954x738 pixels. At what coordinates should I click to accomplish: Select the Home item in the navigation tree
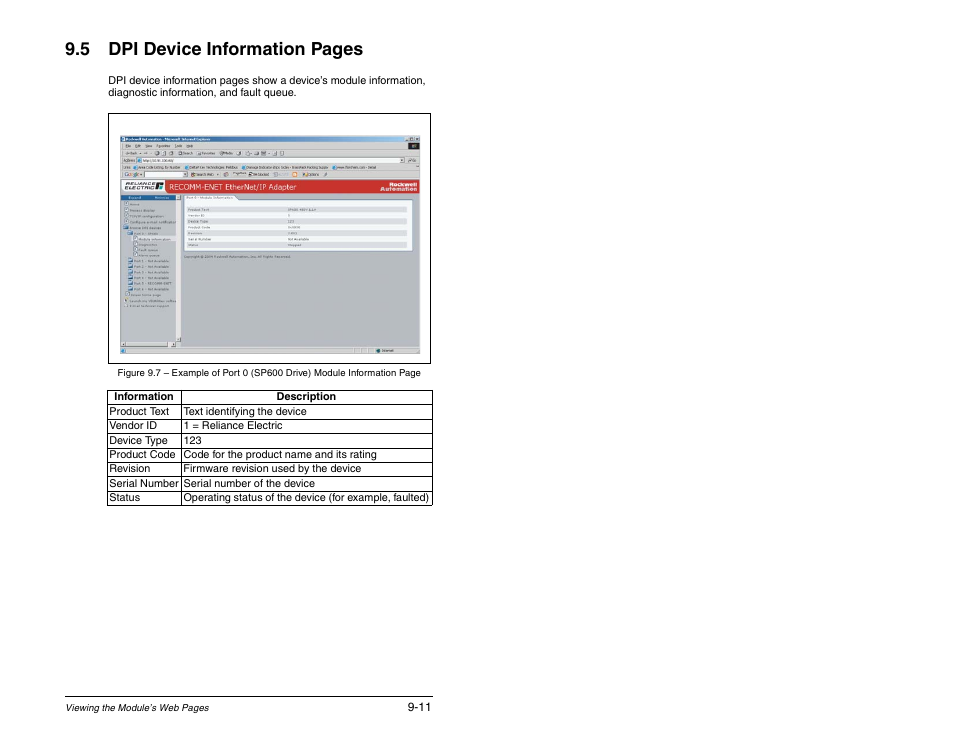(134, 204)
